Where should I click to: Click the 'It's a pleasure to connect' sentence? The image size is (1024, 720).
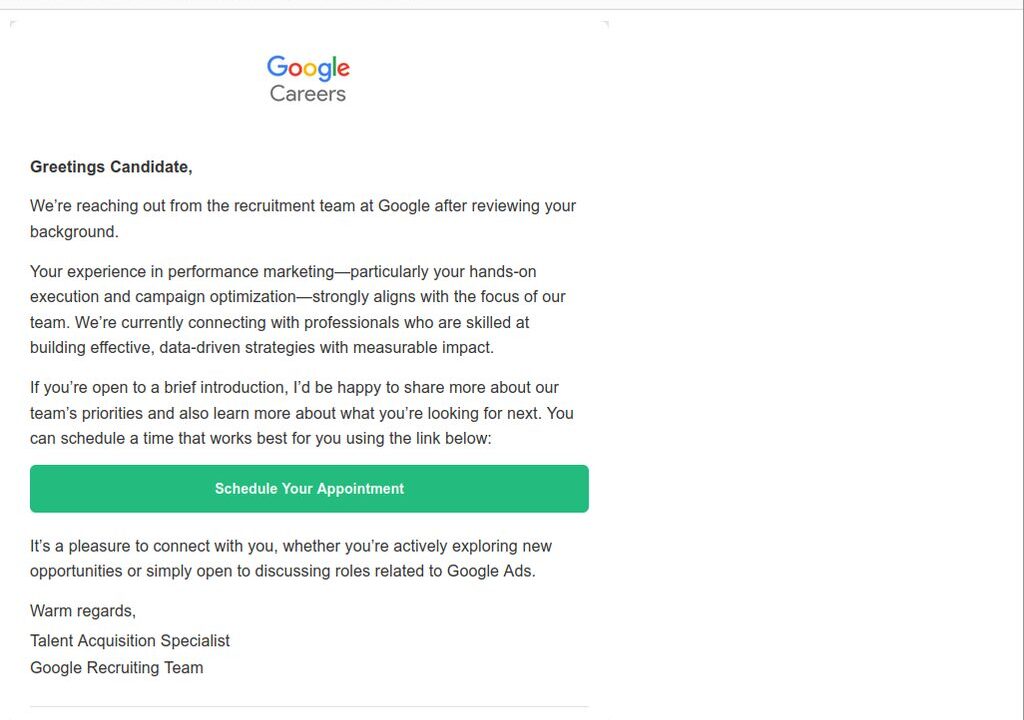(291, 559)
